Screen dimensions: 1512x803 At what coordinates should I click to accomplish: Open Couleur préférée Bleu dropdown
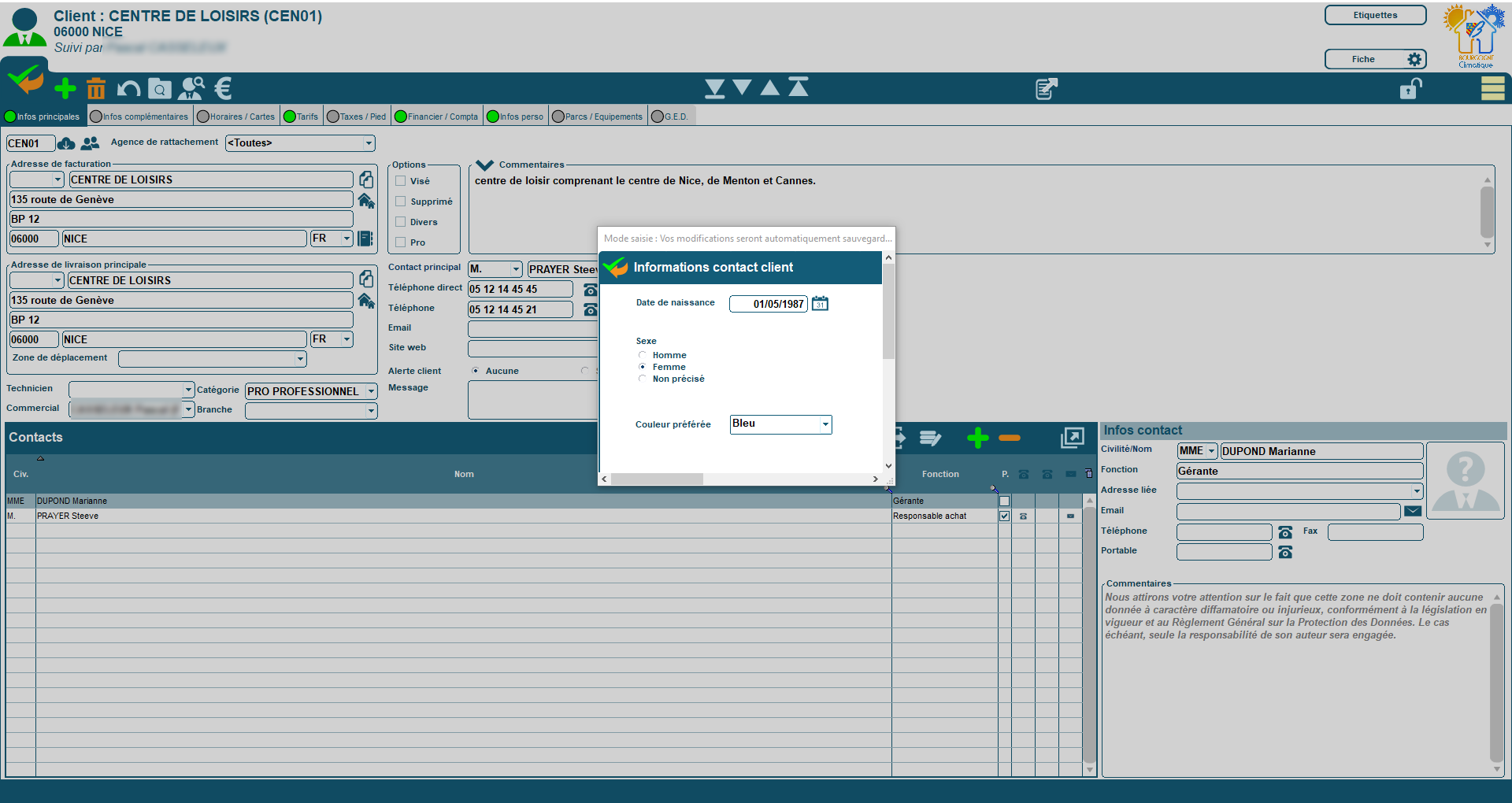[x=825, y=424]
